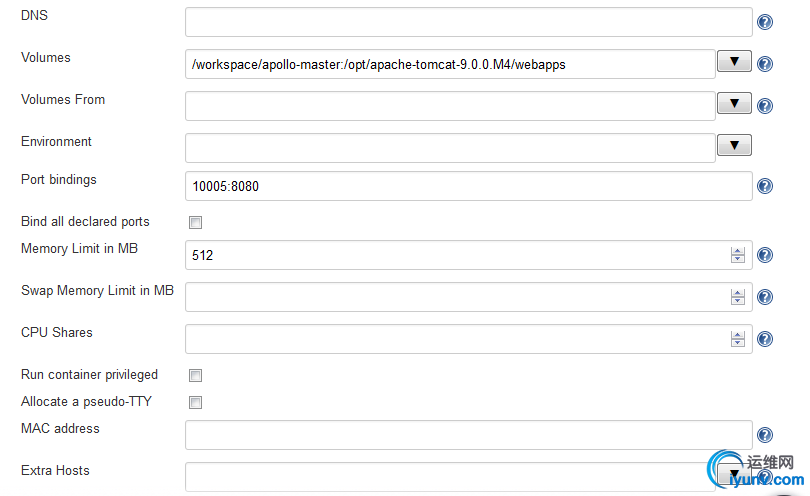Toggle Allocate a pseudo-TTY checkbox
The image size is (810, 496).
tap(195, 402)
